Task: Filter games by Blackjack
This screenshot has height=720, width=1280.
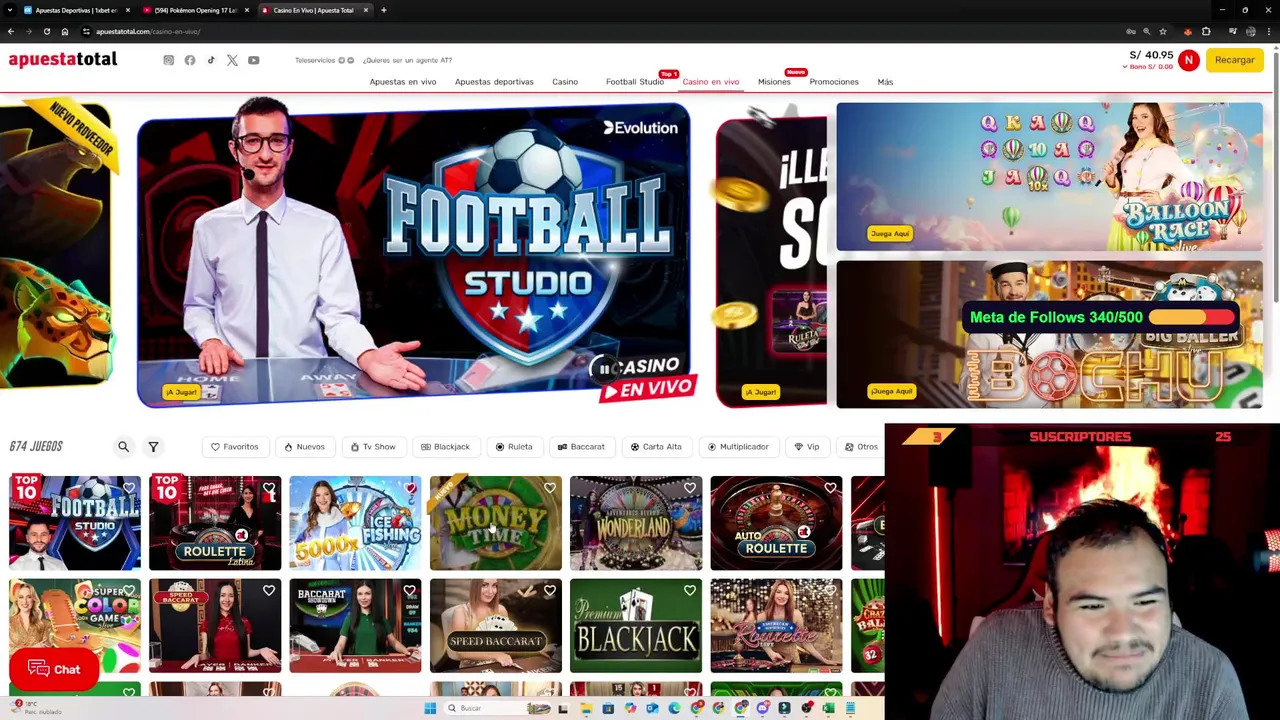Action: [445, 447]
